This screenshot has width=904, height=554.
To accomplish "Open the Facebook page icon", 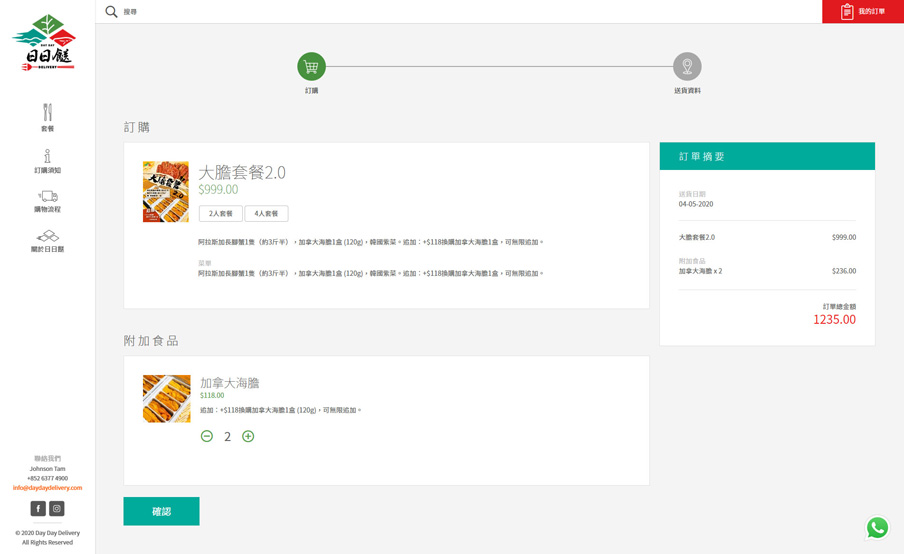I will 38,509.
